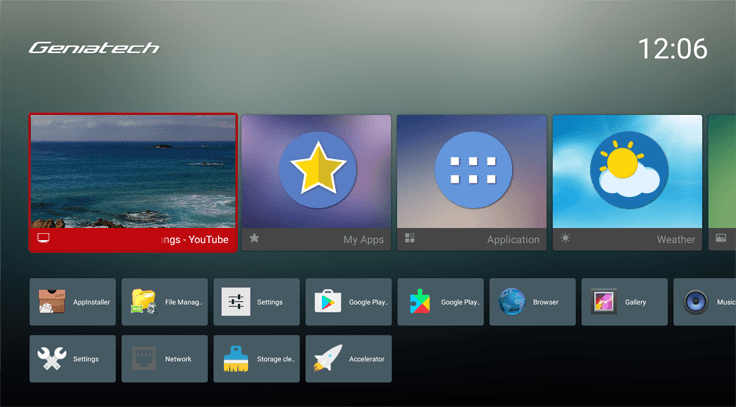736x407 pixels.
Task: Open Google Play Store shopping bag icon
Action: click(328, 302)
